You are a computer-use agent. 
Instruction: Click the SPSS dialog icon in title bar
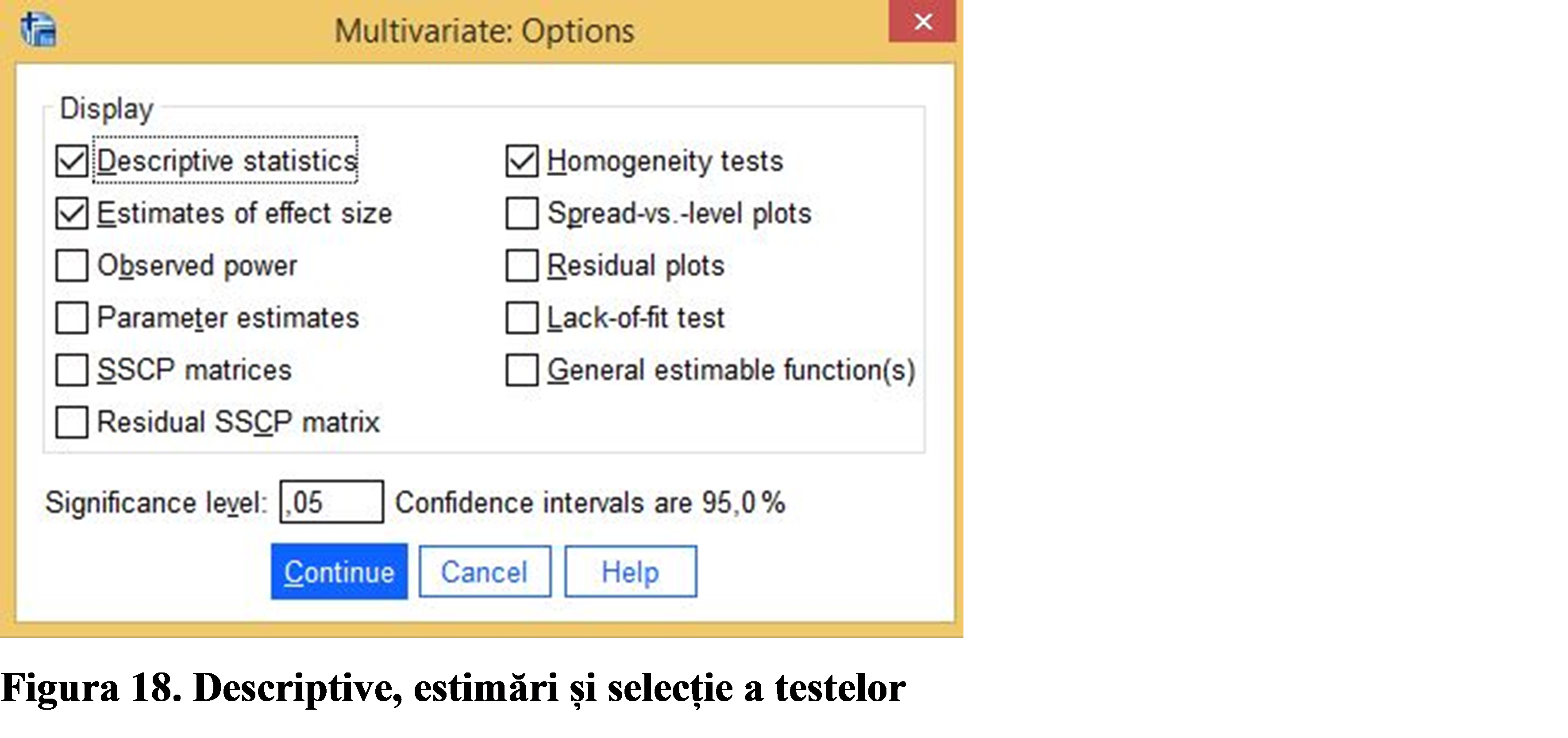pyautogui.click(x=38, y=29)
